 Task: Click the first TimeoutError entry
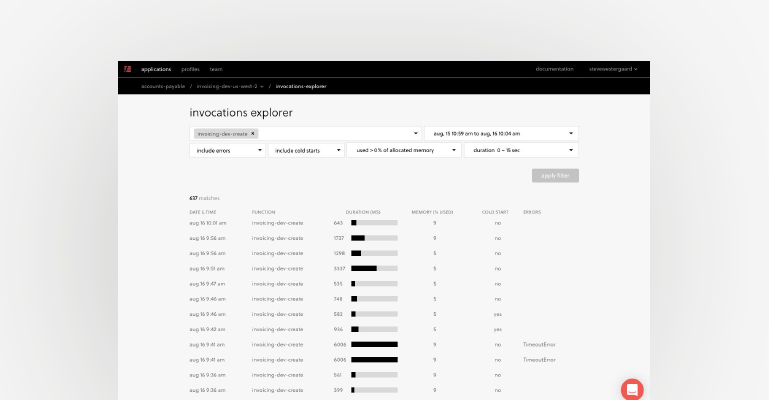[538, 344]
